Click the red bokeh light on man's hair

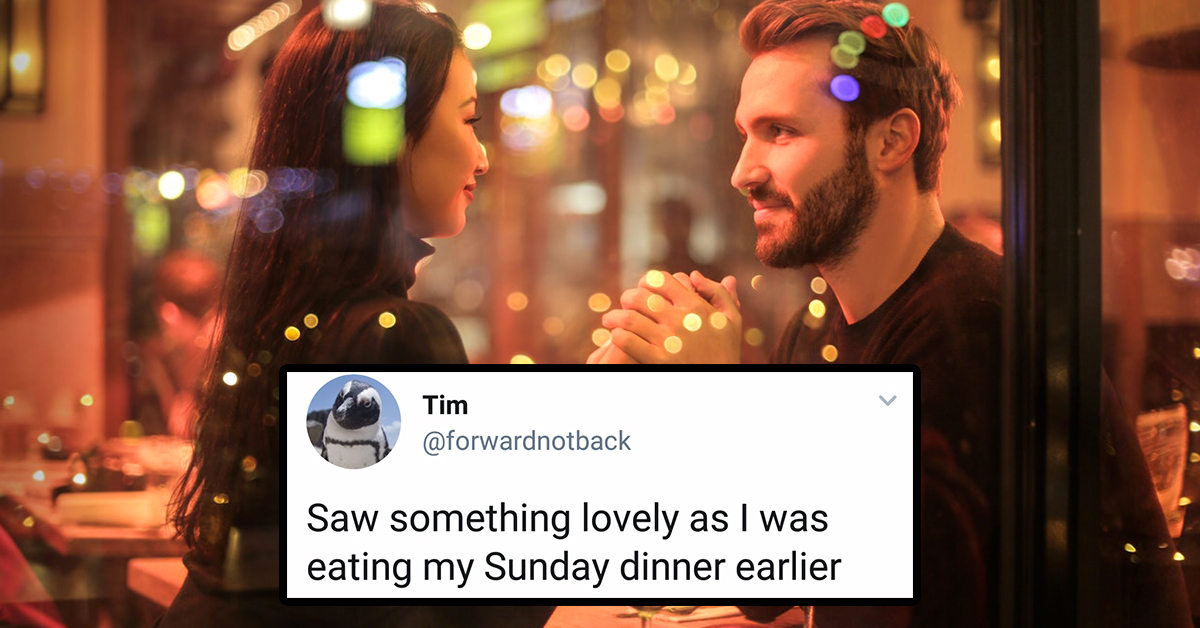(873, 27)
